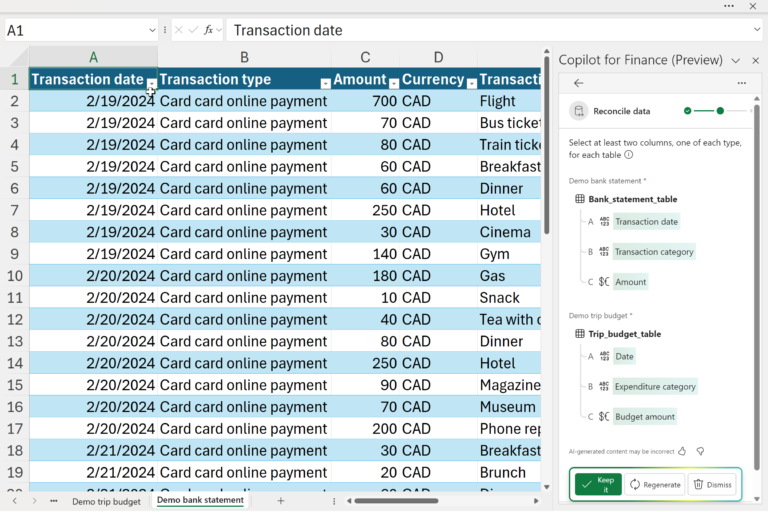
Task: Open the Copilot panel more options ellipsis
Action: (741, 83)
